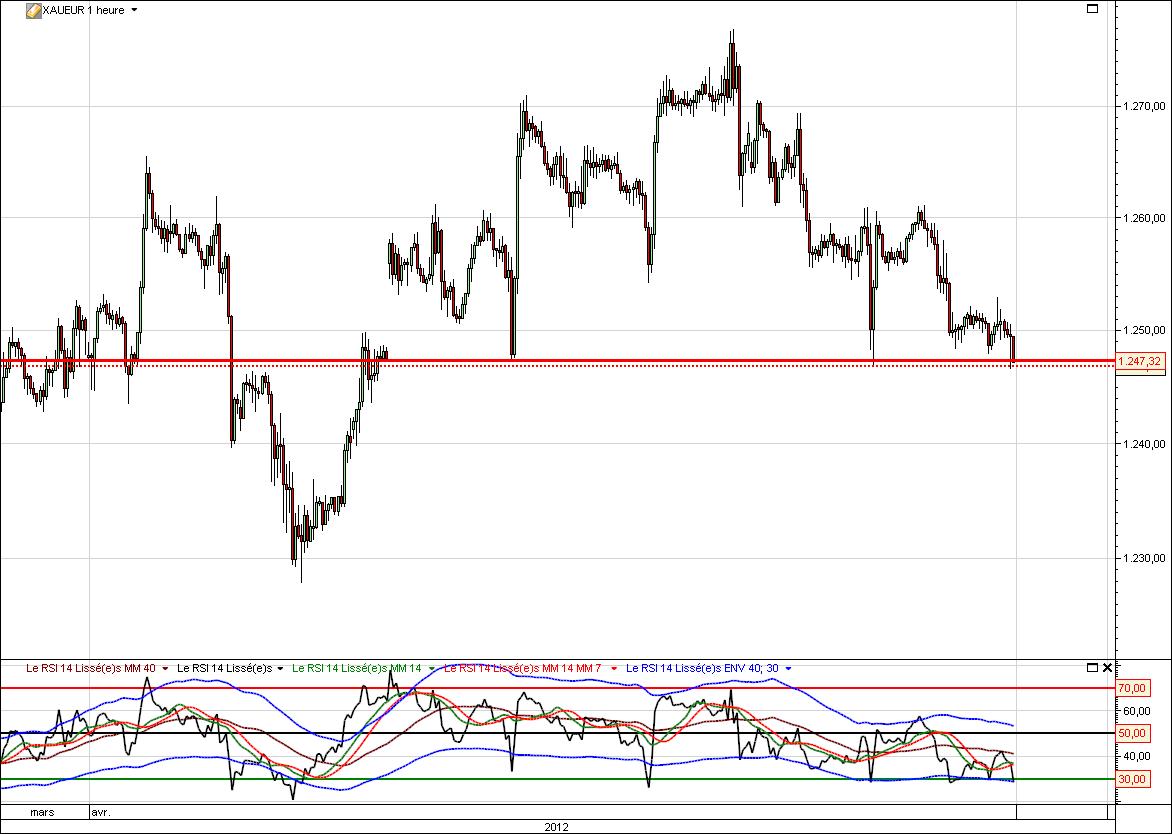The height and width of the screenshot is (834, 1172).
Task: Click the 1.247,32 price tag on axis
Action: pos(1141,361)
